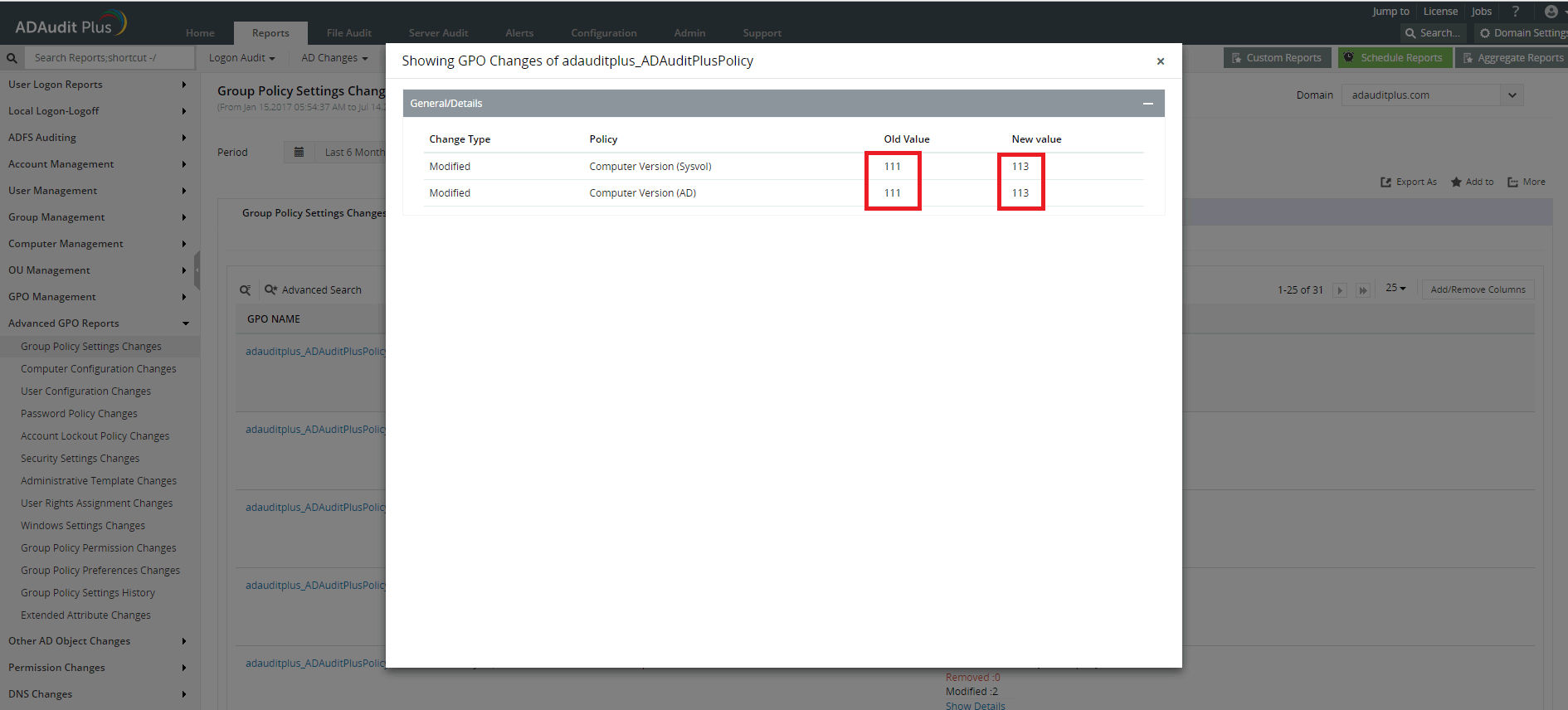The image size is (1568, 710).
Task: Click the table quick search magnifier icon
Action: (x=246, y=290)
